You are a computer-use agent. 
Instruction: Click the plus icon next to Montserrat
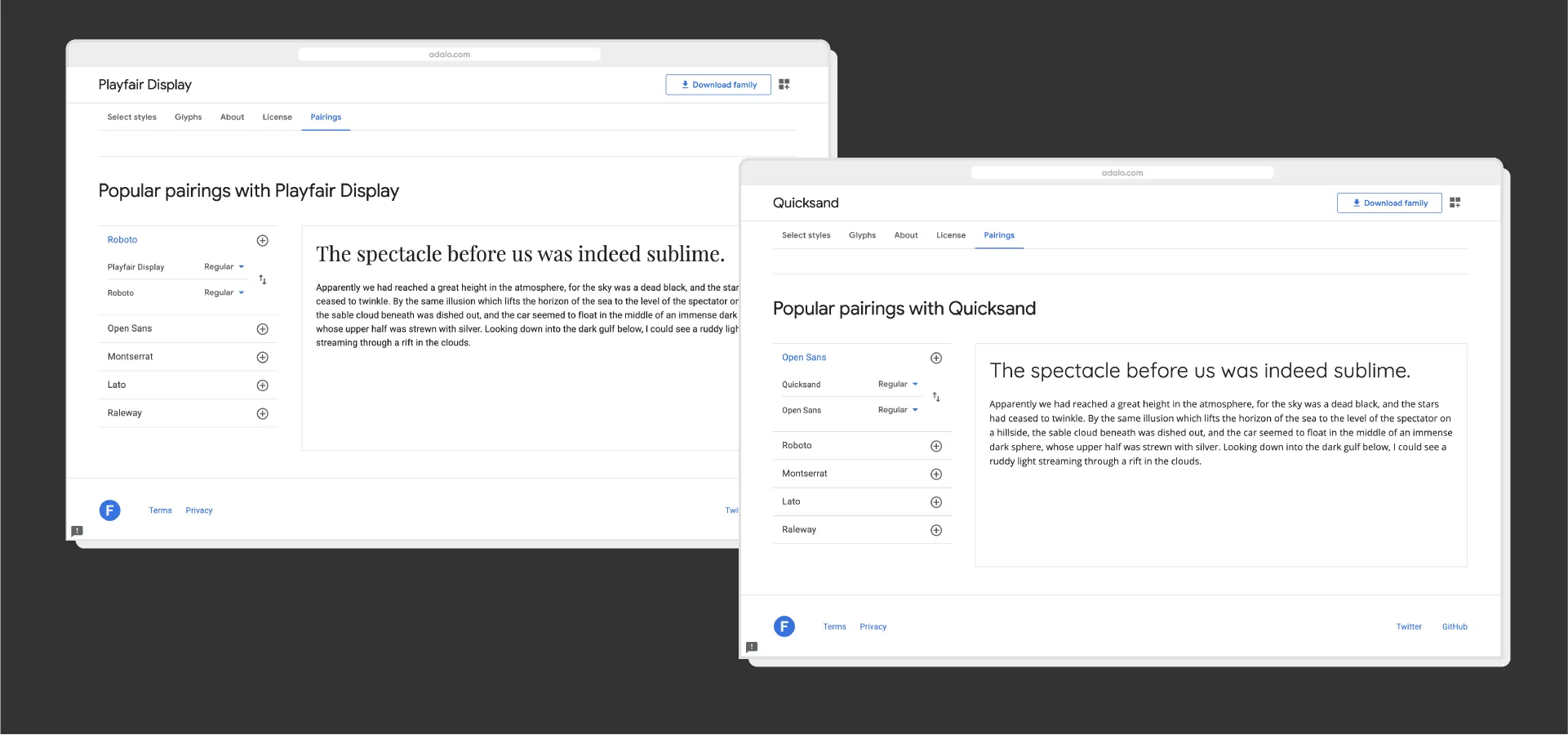(x=263, y=357)
